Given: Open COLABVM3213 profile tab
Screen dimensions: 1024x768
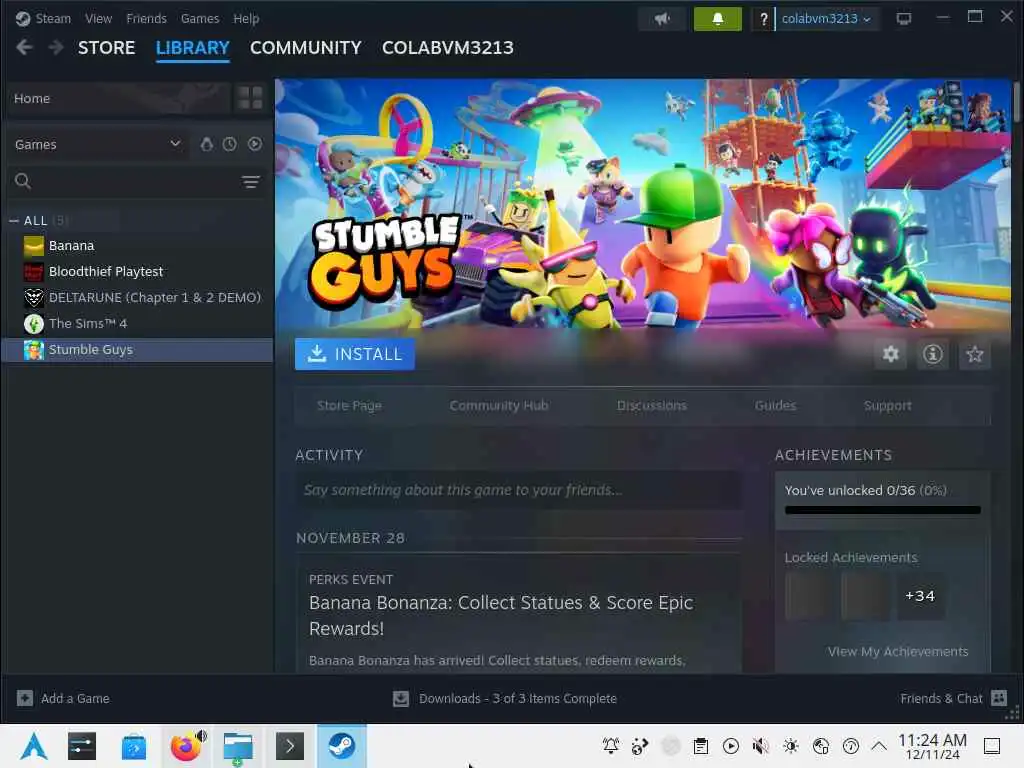Looking at the screenshot, I should coord(448,48).
